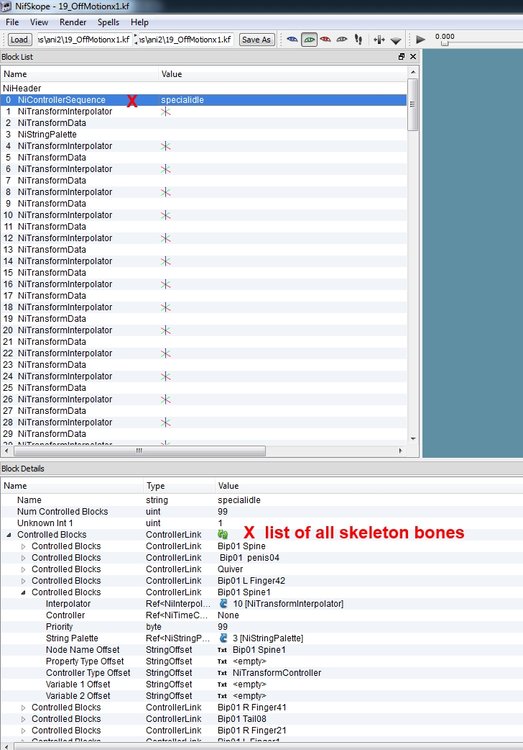Viewport: 523px width, 750px height.
Task: Float the Block List panel
Action: (401, 56)
